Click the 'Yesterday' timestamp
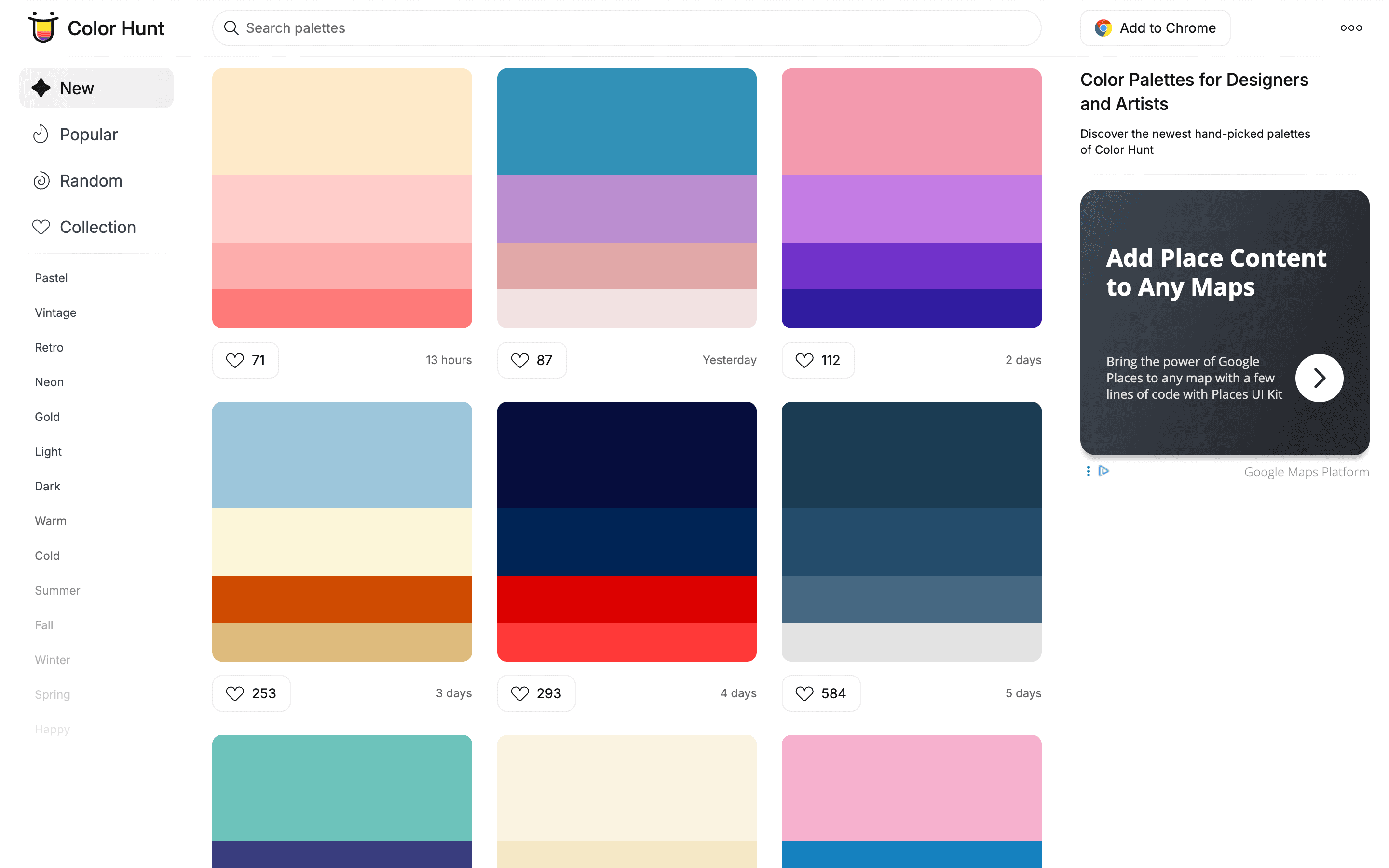1389x868 pixels. point(730,360)
